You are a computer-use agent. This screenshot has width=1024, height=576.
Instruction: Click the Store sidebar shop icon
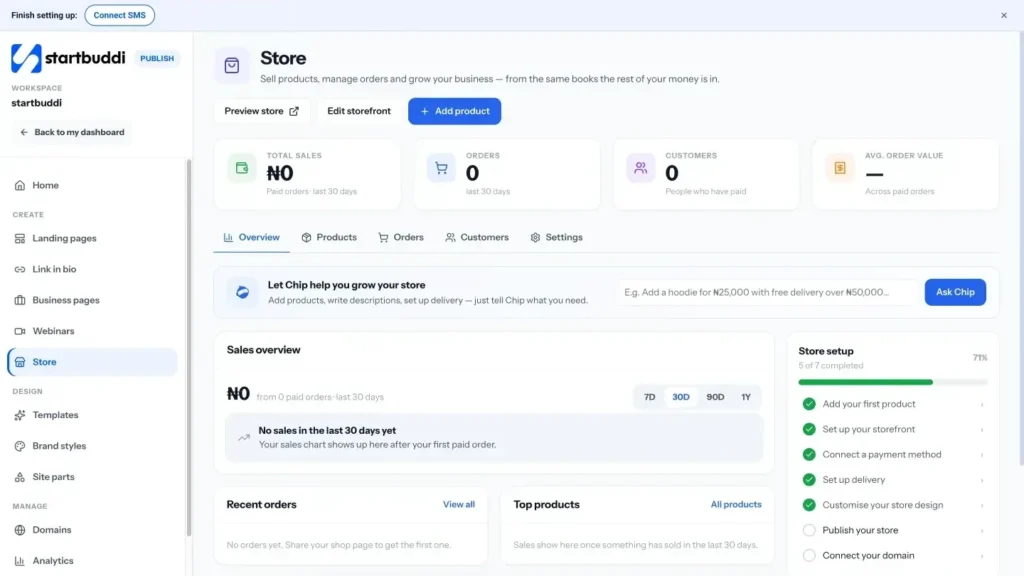tap(20, 362)
